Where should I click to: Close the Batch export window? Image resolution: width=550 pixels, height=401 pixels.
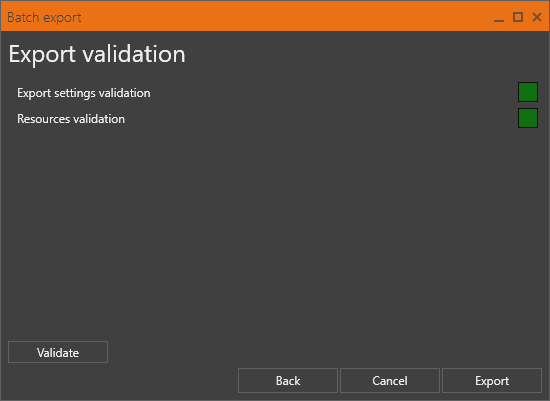tap(537, 17)
